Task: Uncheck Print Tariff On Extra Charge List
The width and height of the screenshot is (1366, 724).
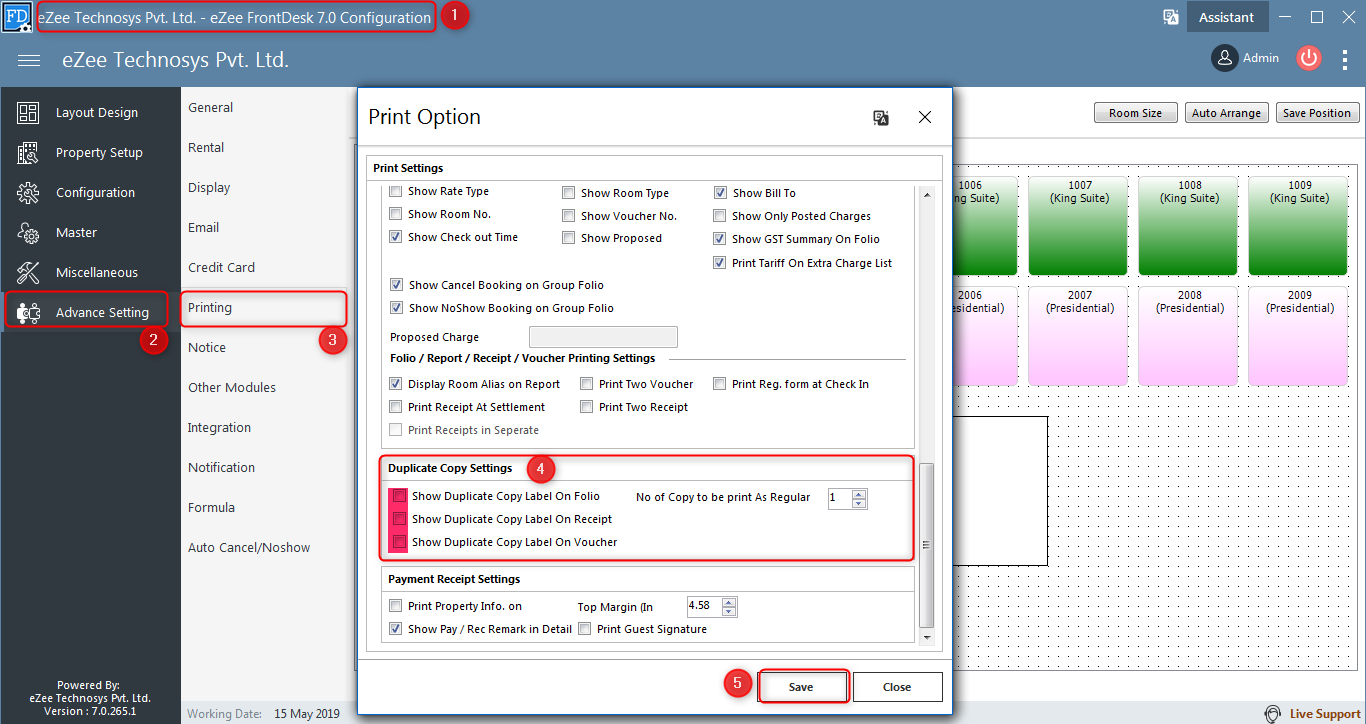Action: point(721,263)
